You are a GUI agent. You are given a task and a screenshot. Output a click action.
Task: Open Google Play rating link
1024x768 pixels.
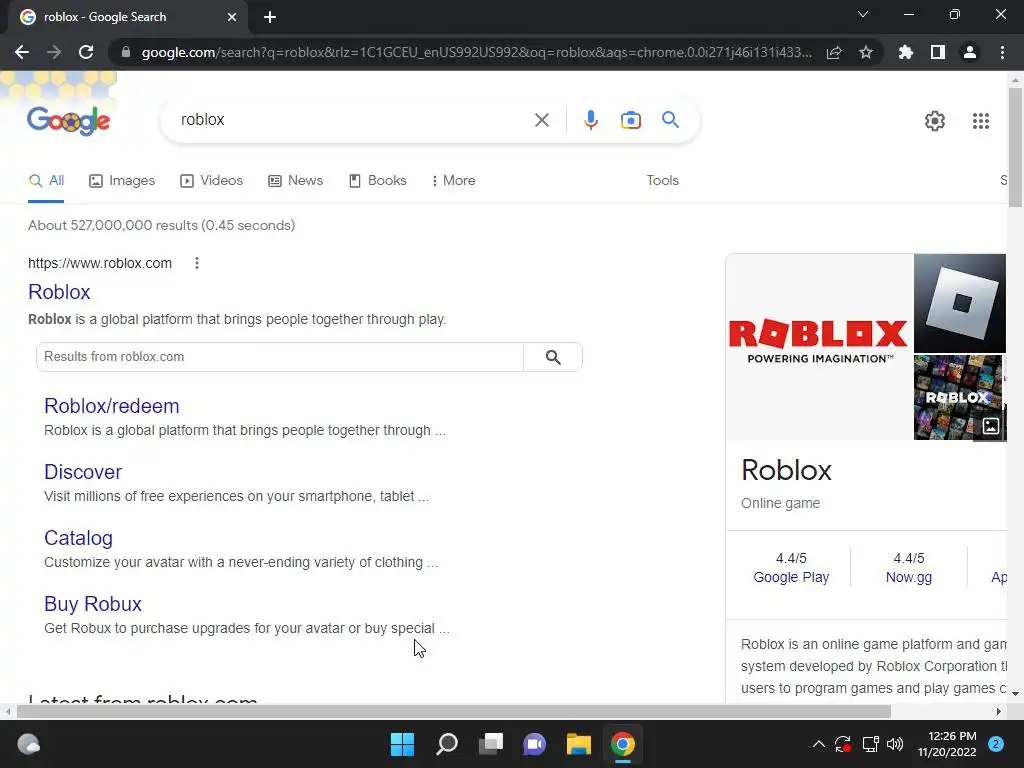[791, 577]
